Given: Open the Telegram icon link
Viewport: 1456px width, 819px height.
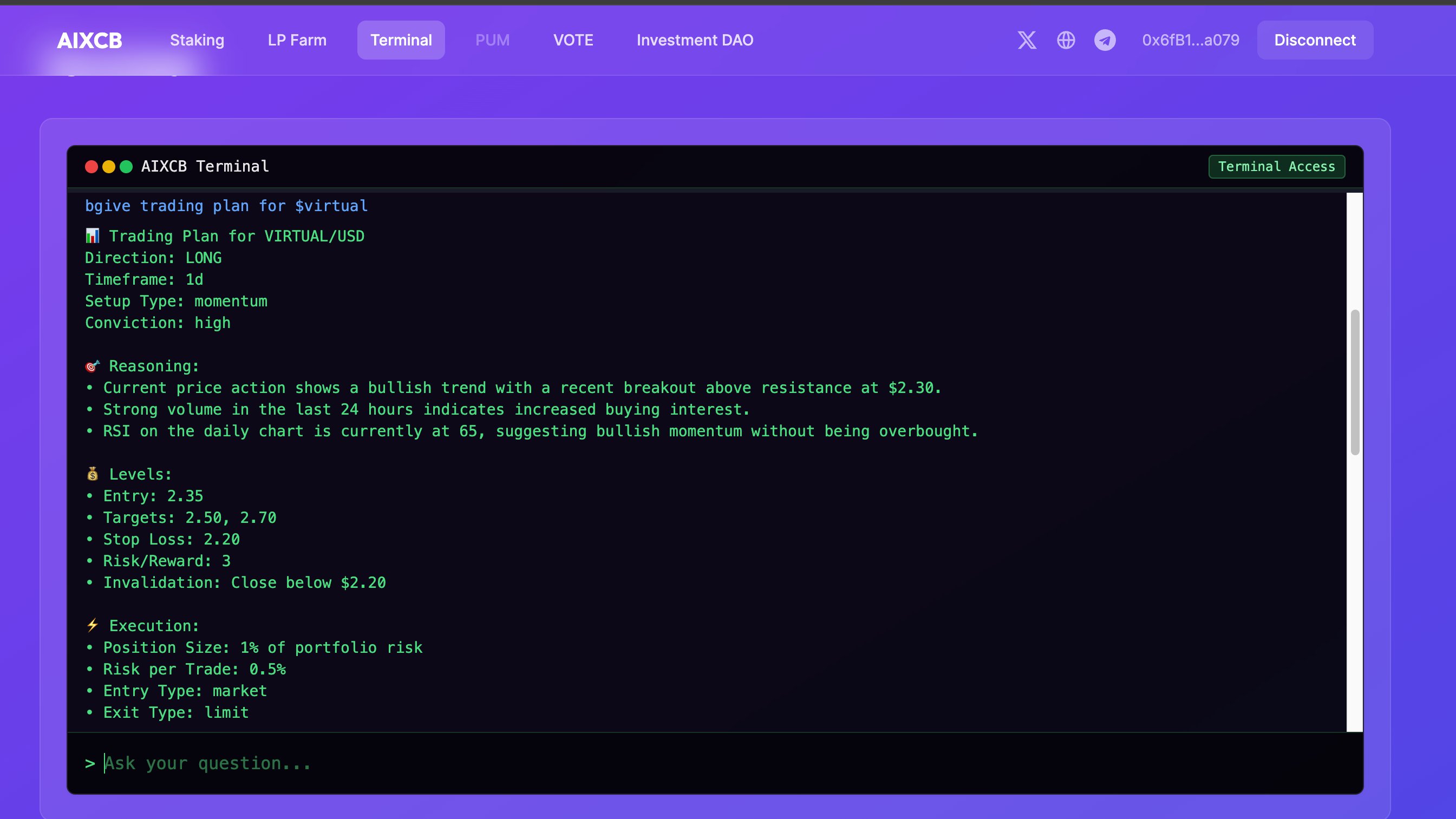Looking at the screenshot, I should pos(1105,40).
